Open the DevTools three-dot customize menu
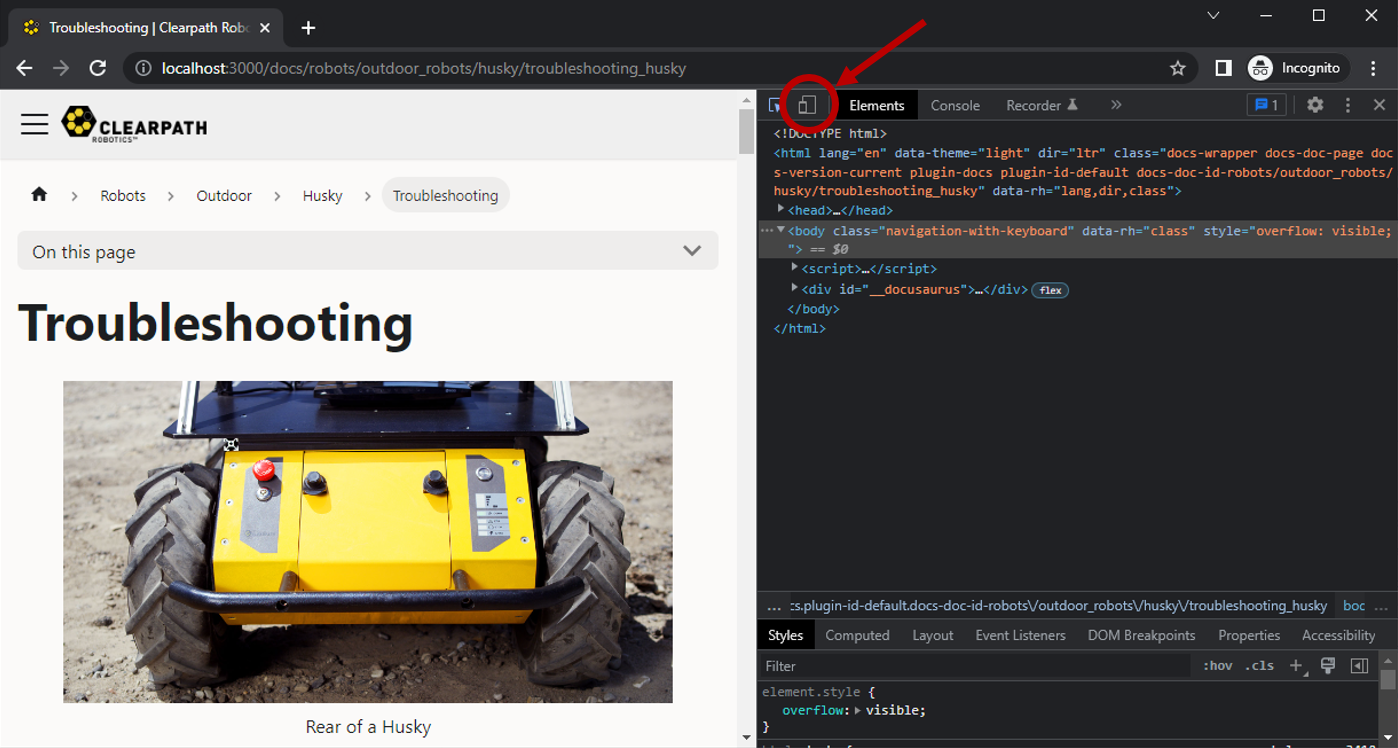The width and height of the screenshot is (1398, 748). click(1347, 104)
